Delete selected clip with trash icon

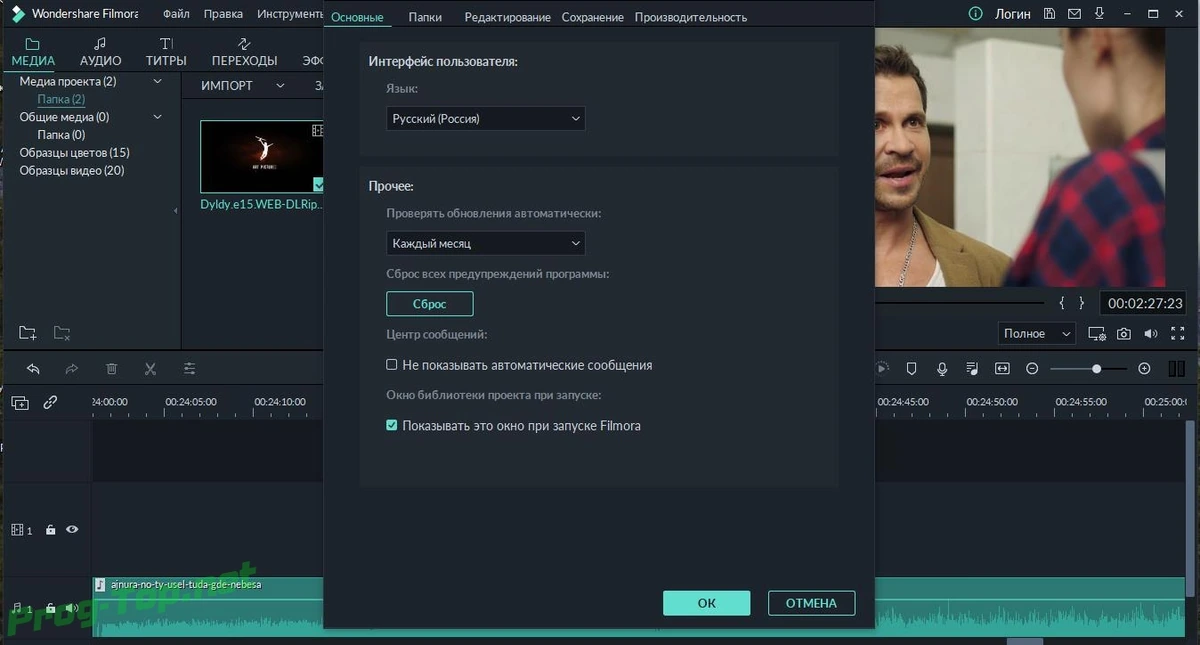[112, 368]
